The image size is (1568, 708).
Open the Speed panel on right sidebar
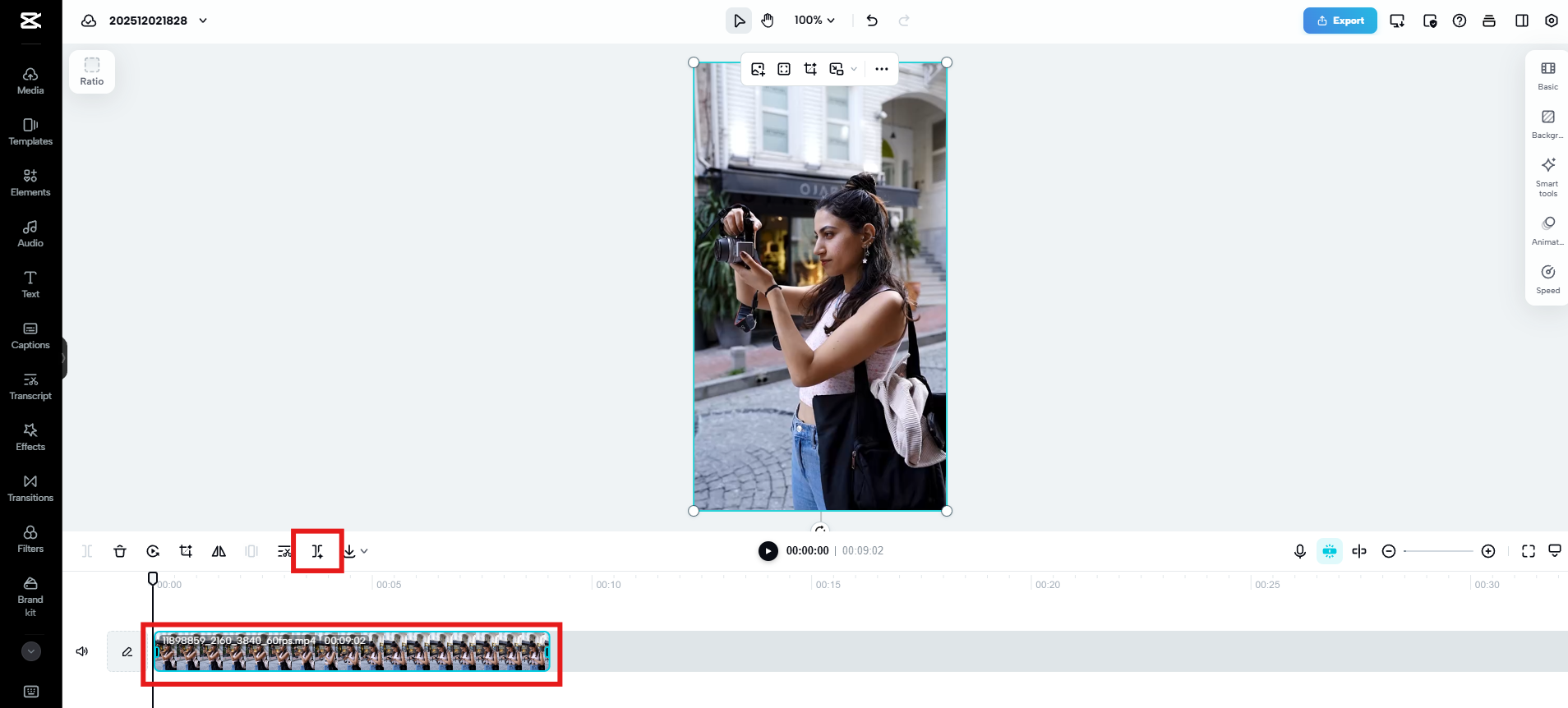(x=1547, y=278)
